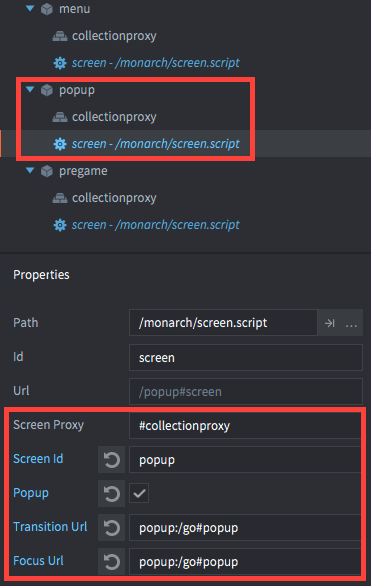Reset the Popup checkbox property
The image size is (371, 586).
(x=111, y=494)
